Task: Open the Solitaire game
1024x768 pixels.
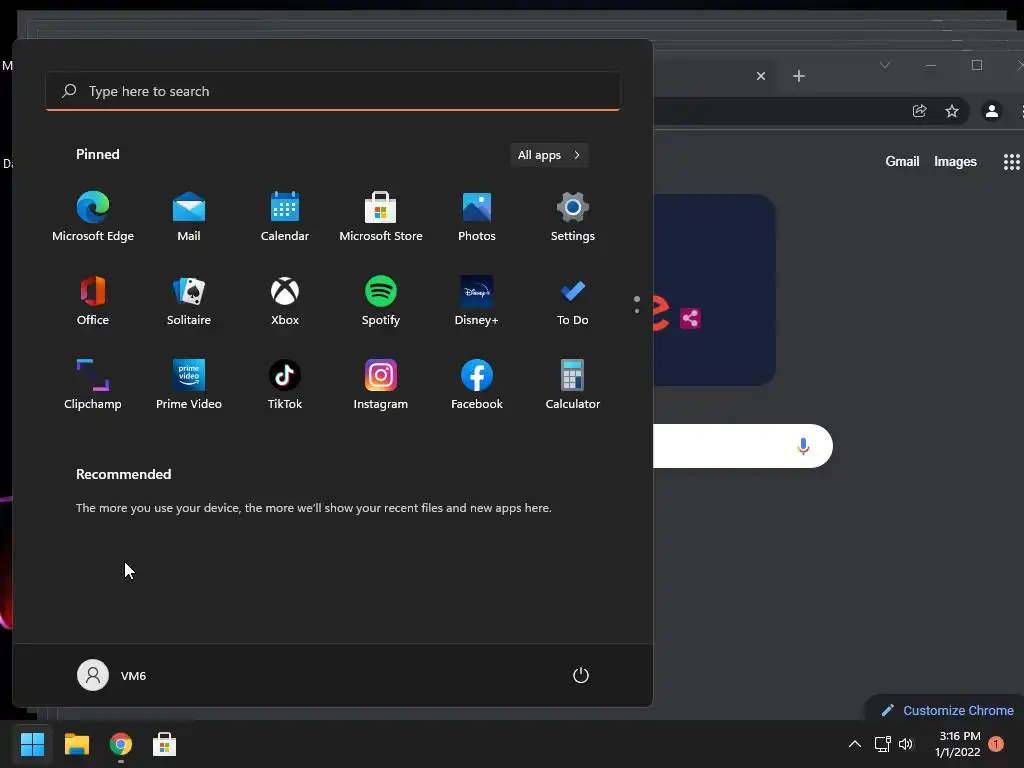Action: coord(189,301)
